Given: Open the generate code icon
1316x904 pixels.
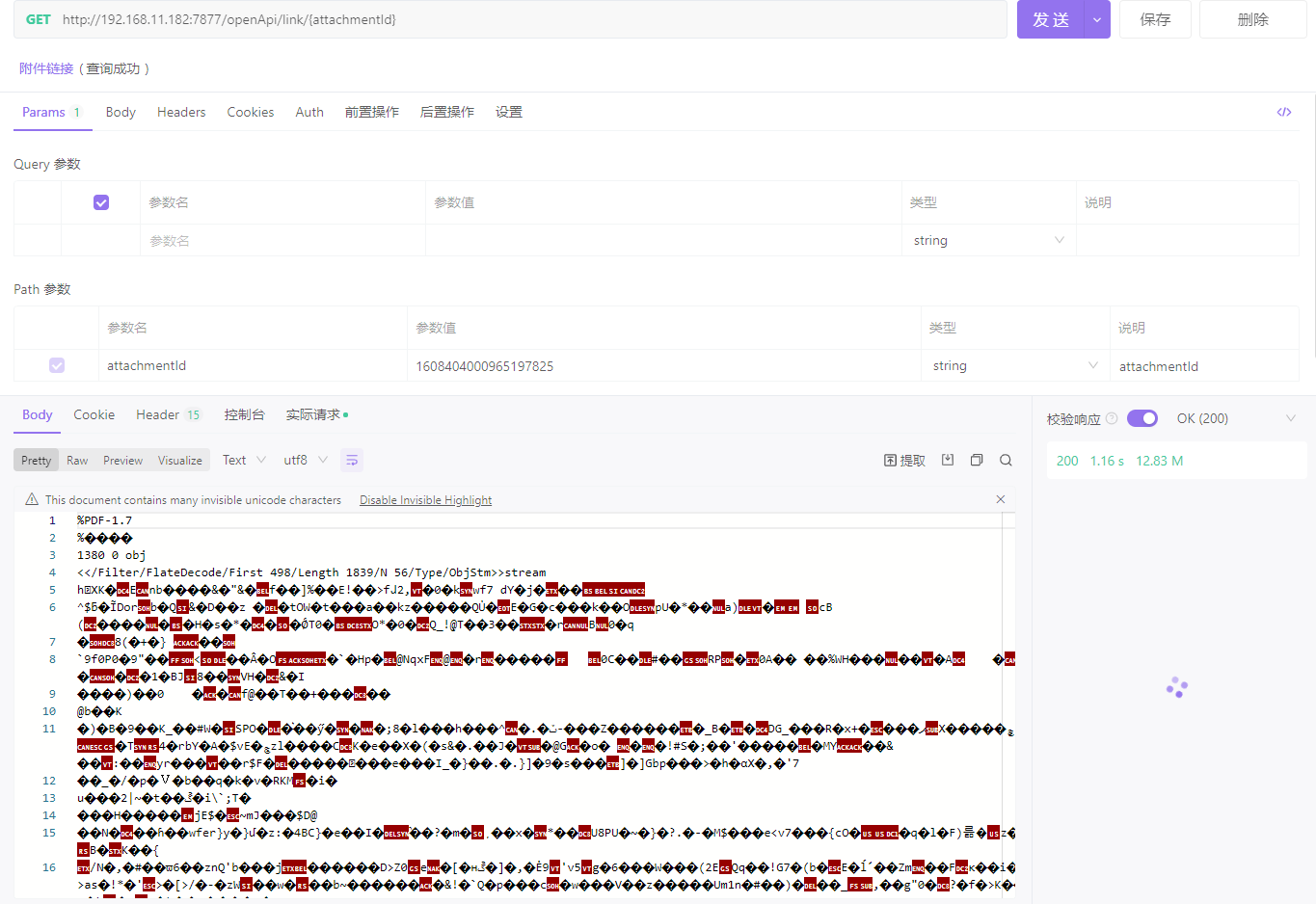Looking at the screenshot, I should click(x=1283, y=112).
